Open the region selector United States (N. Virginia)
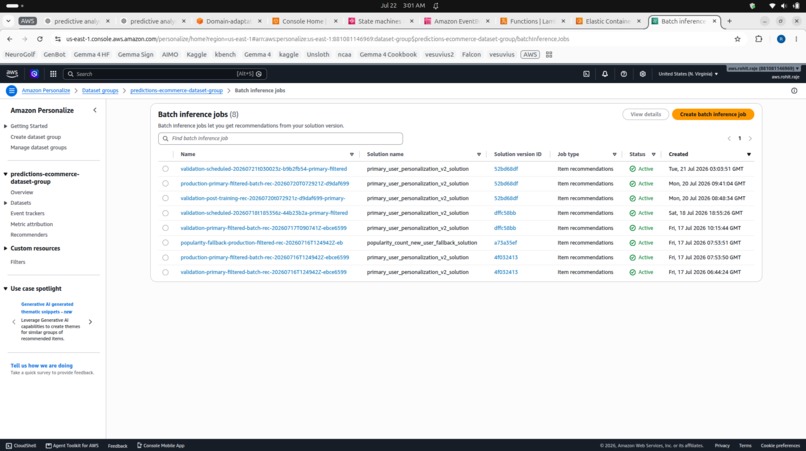 [x=688, y=74]
